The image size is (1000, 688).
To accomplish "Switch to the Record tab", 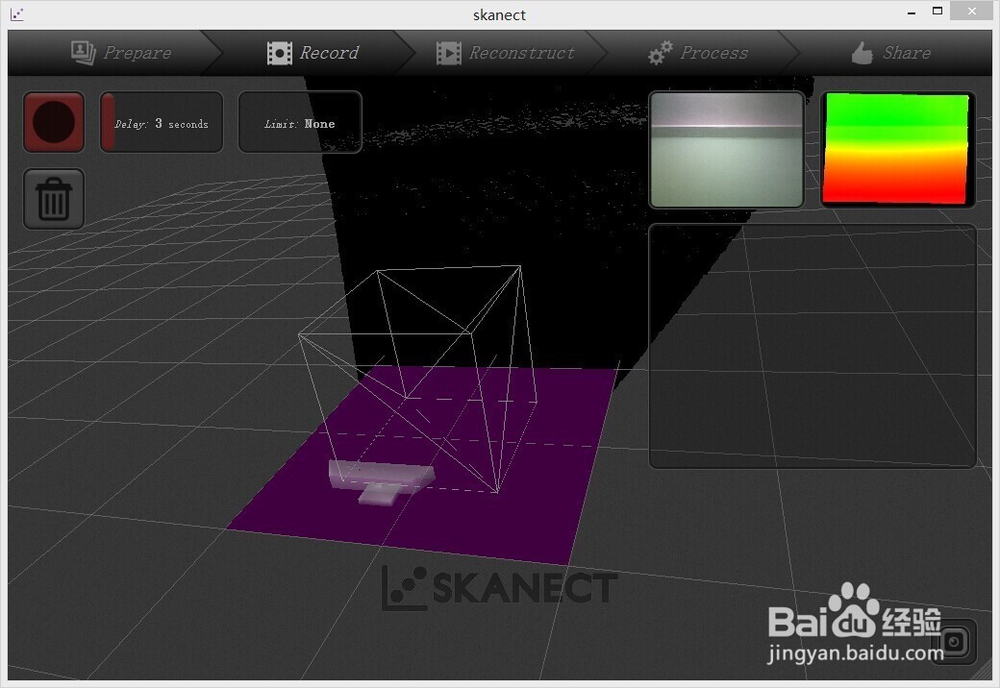I will pos(312,53).
